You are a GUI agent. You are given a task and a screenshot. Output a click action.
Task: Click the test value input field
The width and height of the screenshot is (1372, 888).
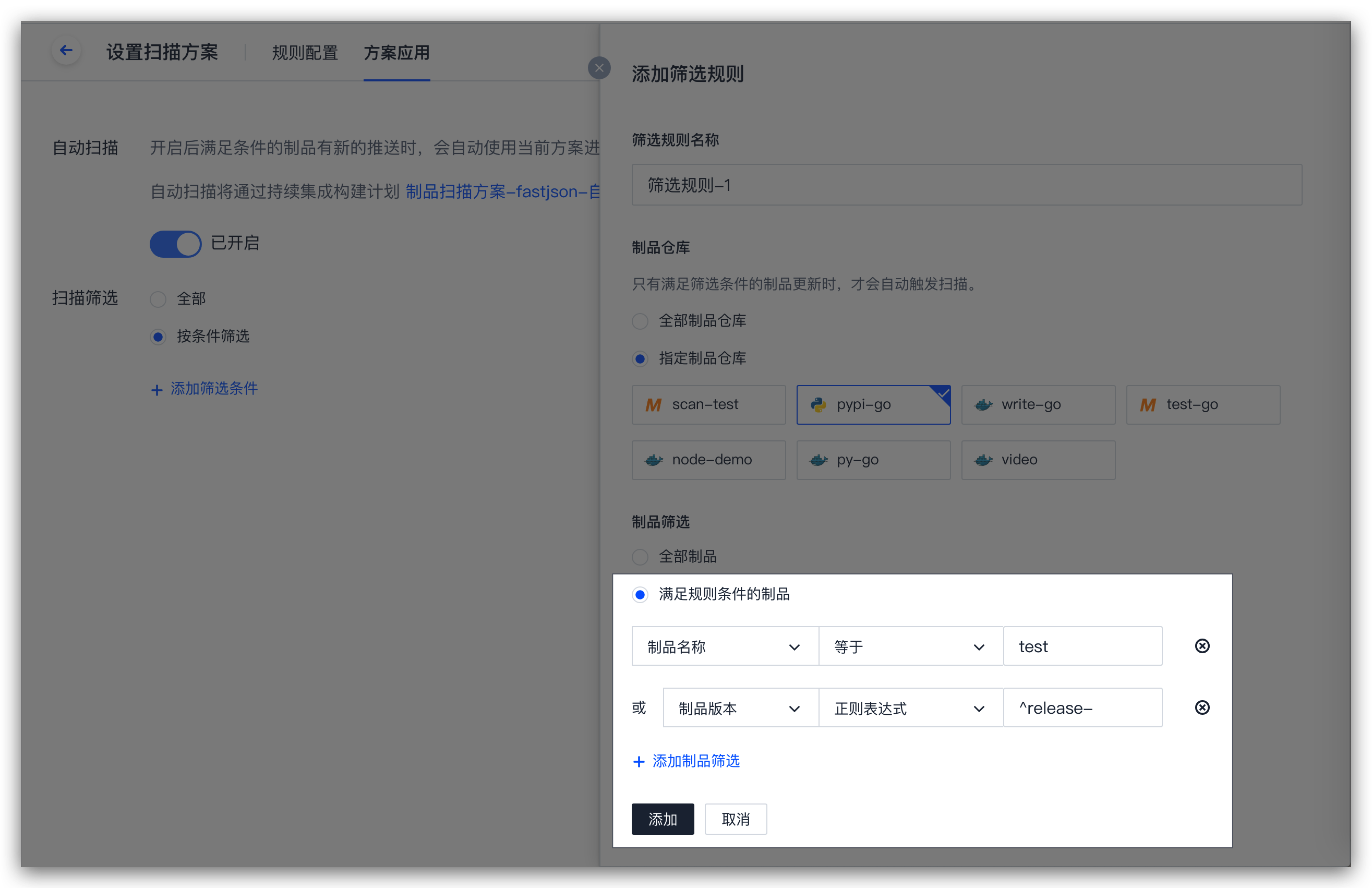[1082, 646]
